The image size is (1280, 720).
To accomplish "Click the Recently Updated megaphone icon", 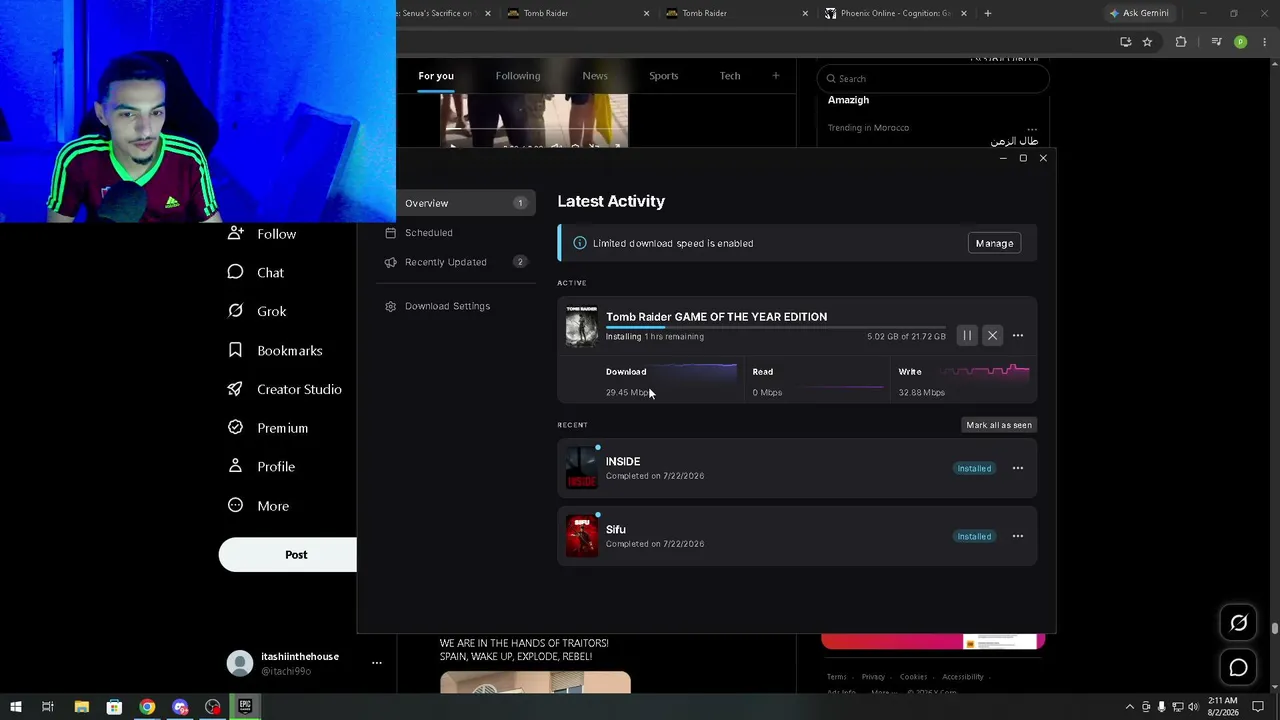I will (391, 262).
